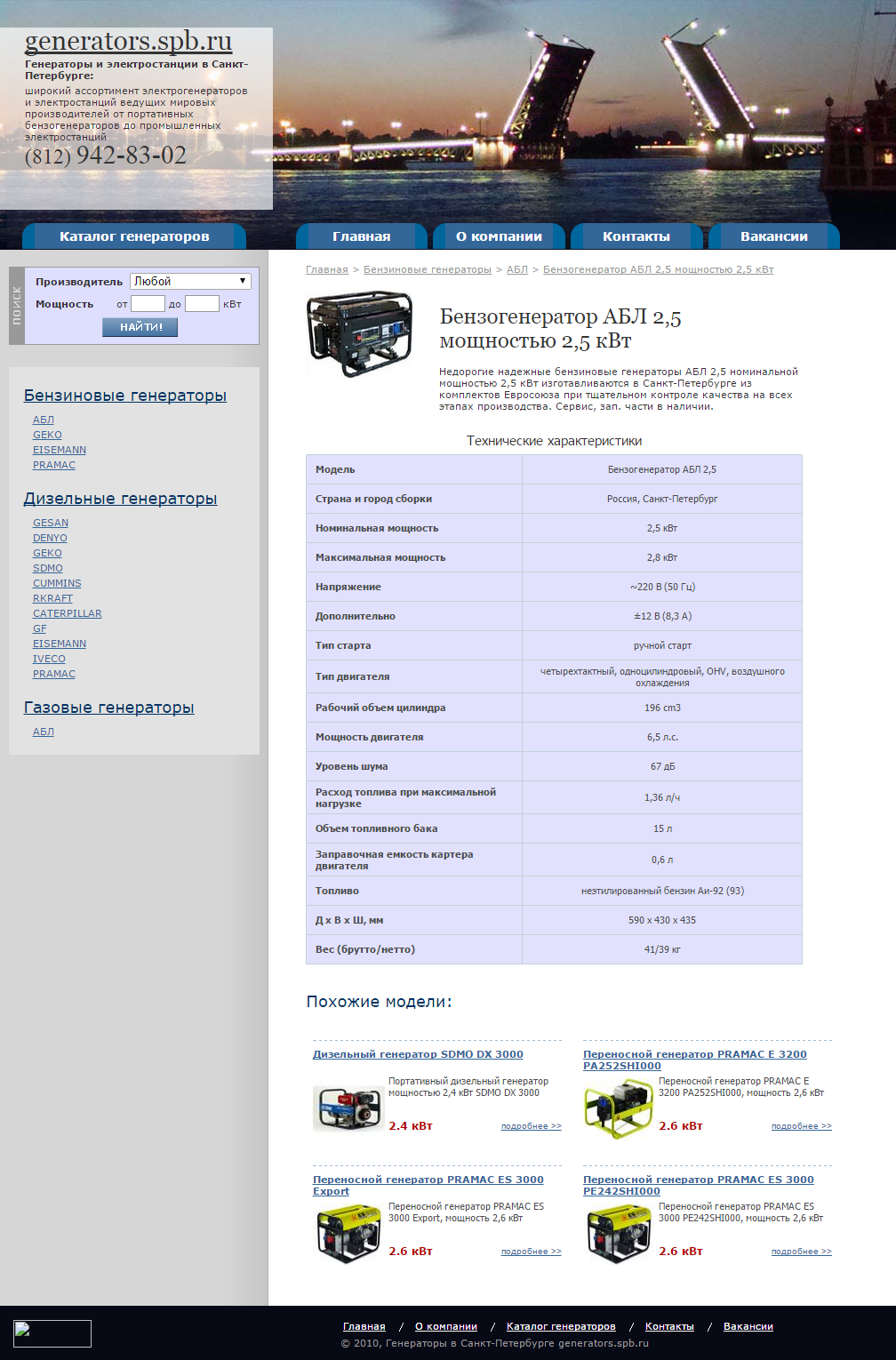Click the phone number (812) 942-83-02

[106, 156]
